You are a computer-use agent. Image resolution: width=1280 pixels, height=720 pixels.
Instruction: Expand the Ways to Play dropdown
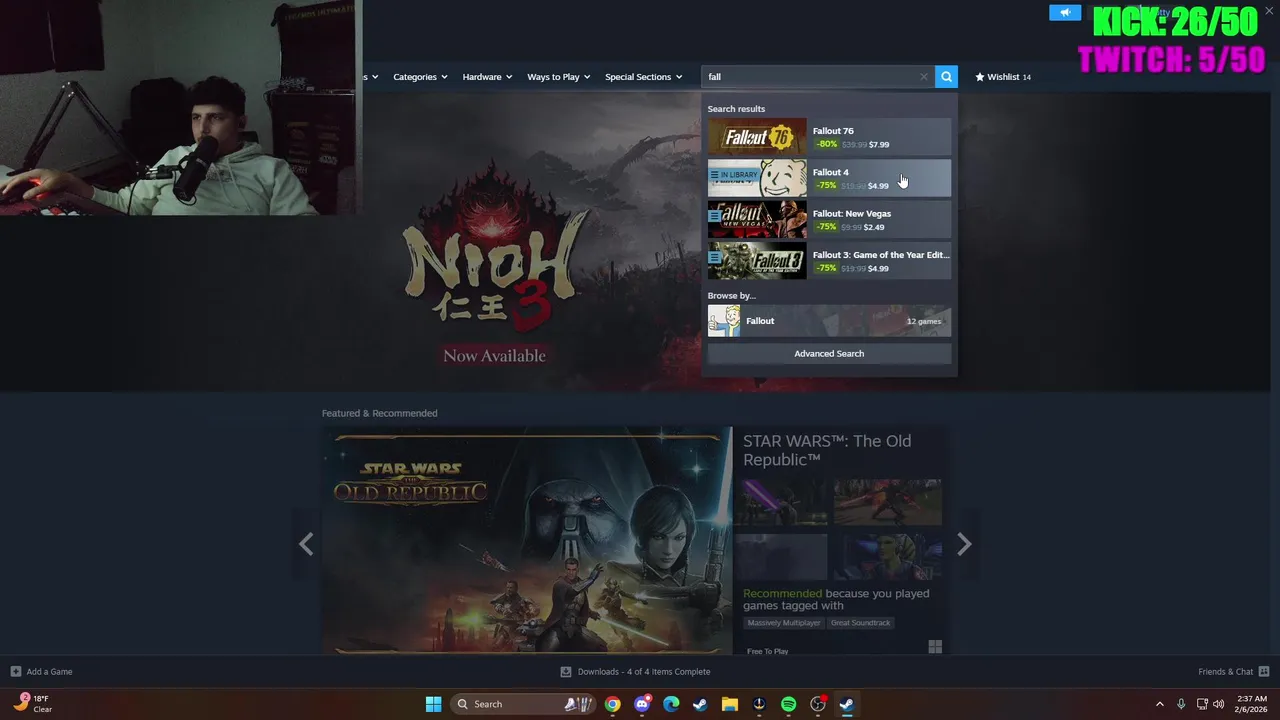559,77
